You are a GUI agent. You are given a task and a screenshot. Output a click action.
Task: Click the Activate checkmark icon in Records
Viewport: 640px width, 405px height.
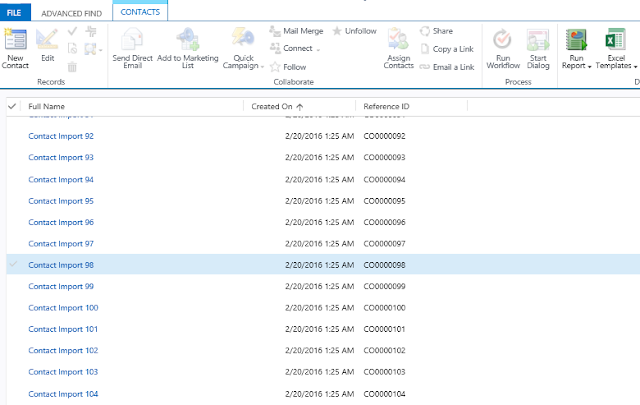click(x=72, y=31)
